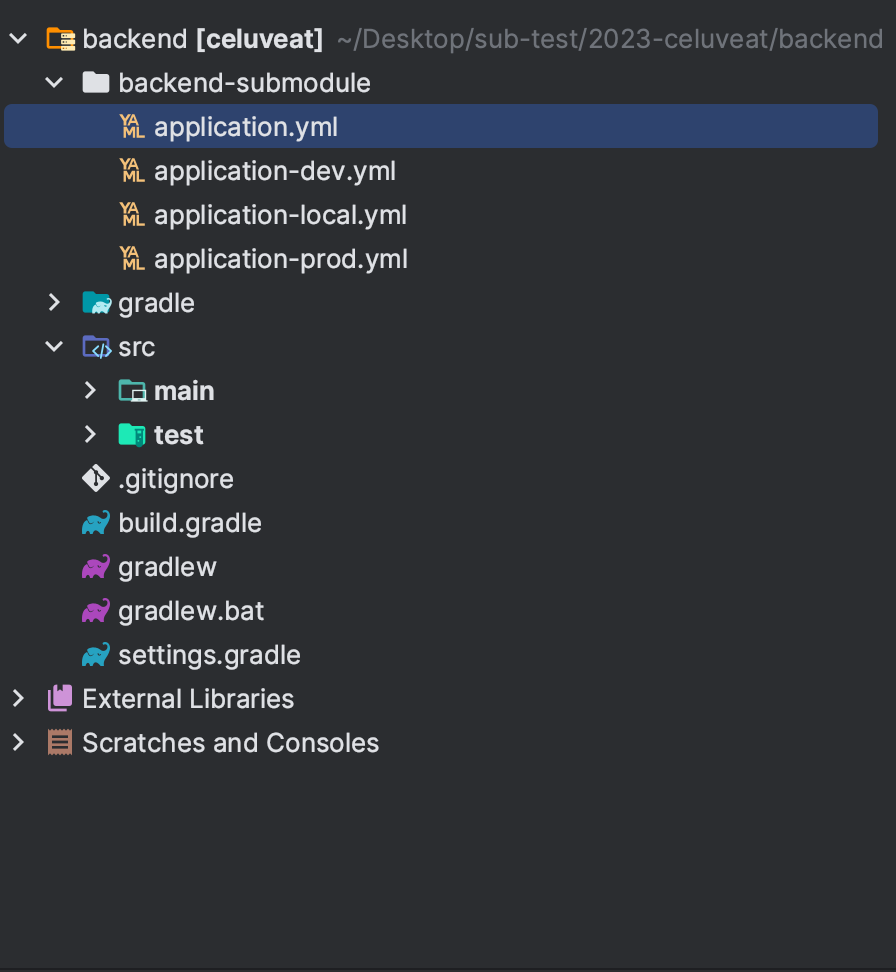
Task: Collapse the src directory chevron
Action: pos(54,346)
